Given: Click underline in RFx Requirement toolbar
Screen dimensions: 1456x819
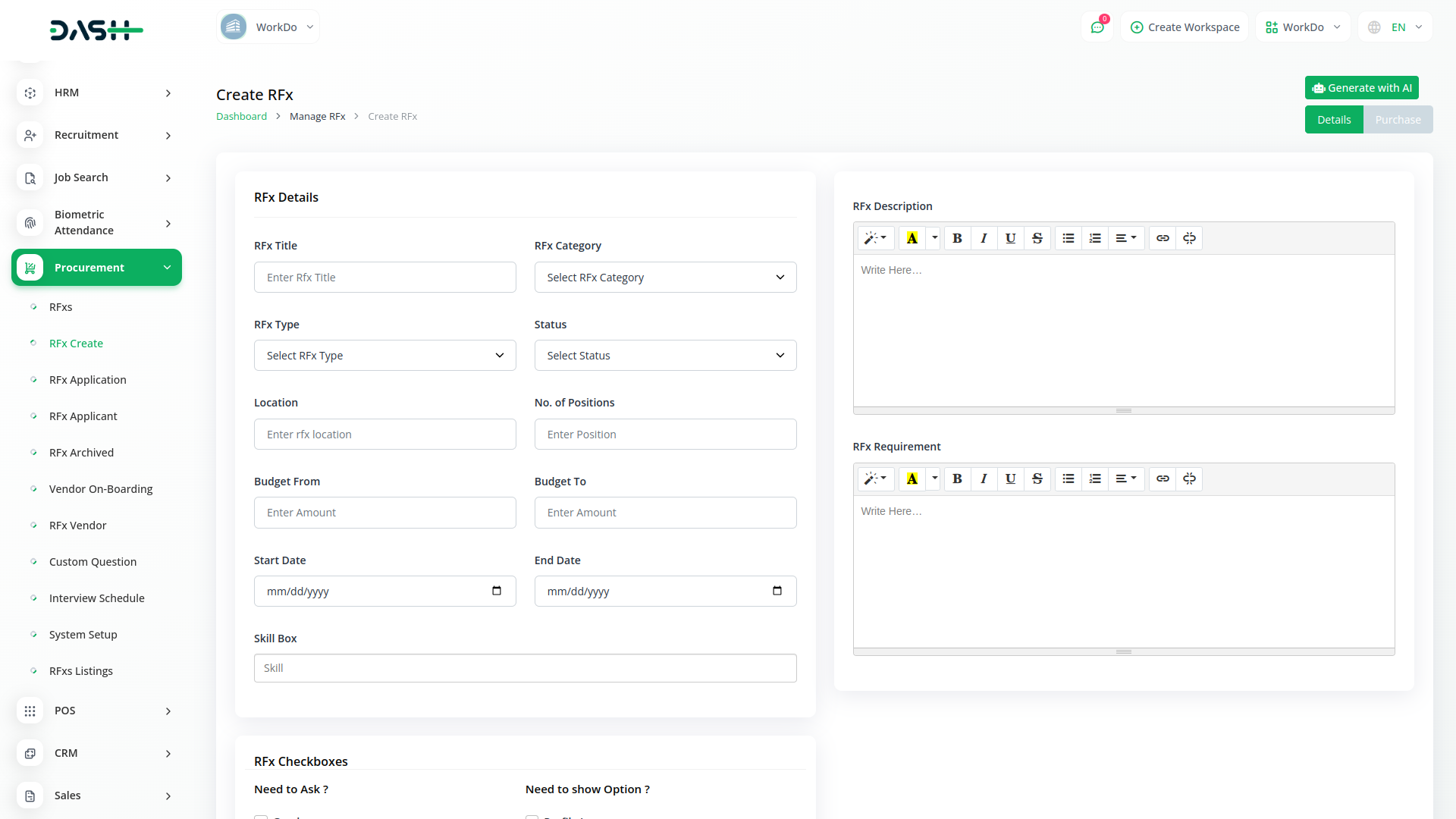Looking at the screenshot, I should 1010,479.
